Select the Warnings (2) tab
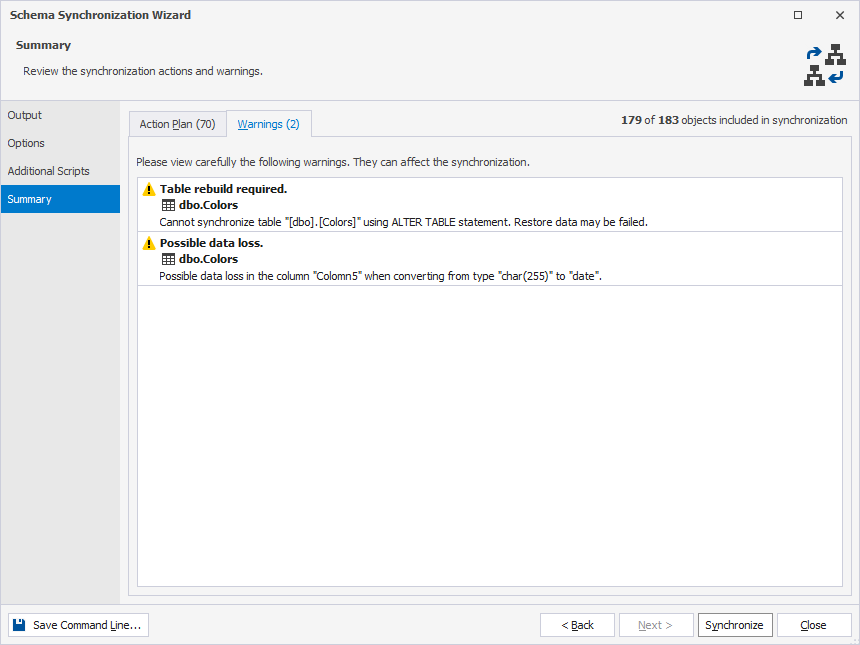Viewport: 860px width, 645px height. point(268,124)
